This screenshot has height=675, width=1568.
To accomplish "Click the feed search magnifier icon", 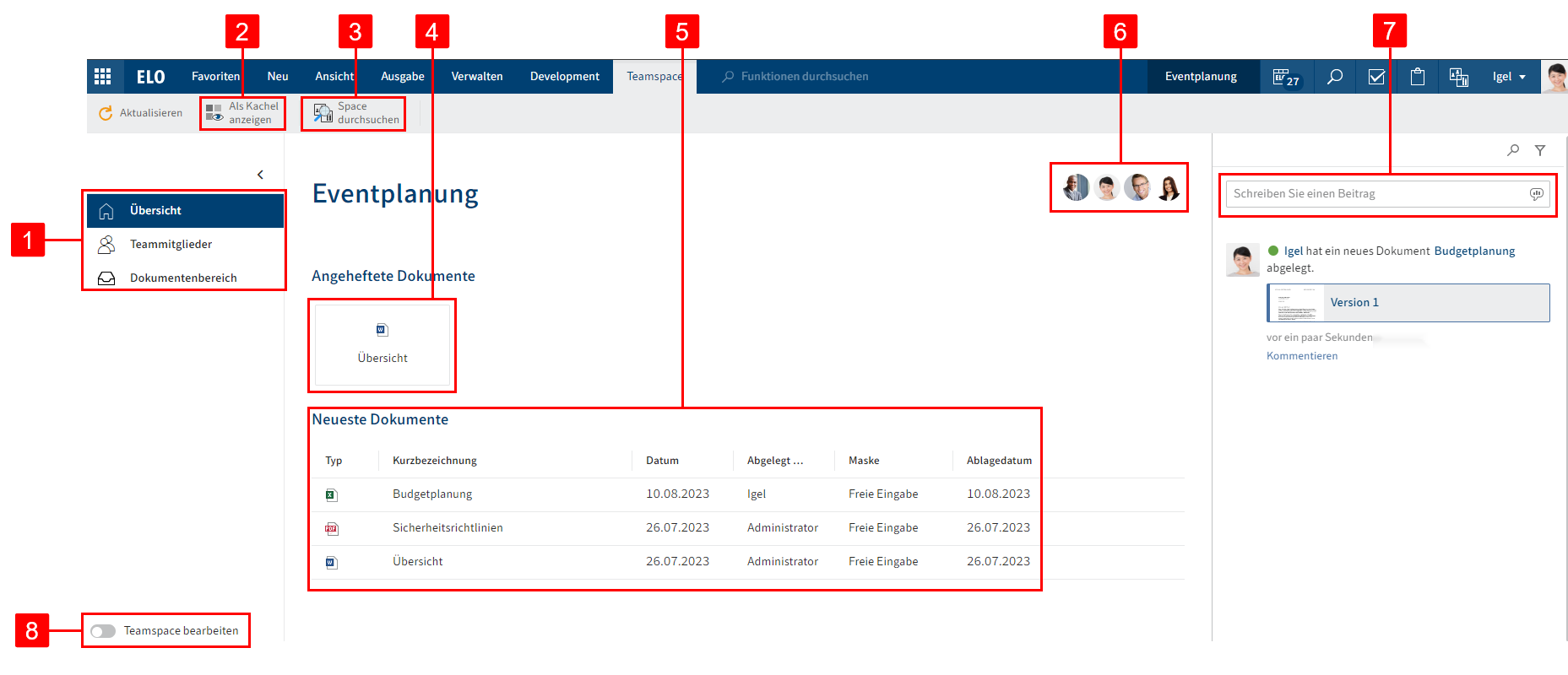I will (x=1512, y=150).
